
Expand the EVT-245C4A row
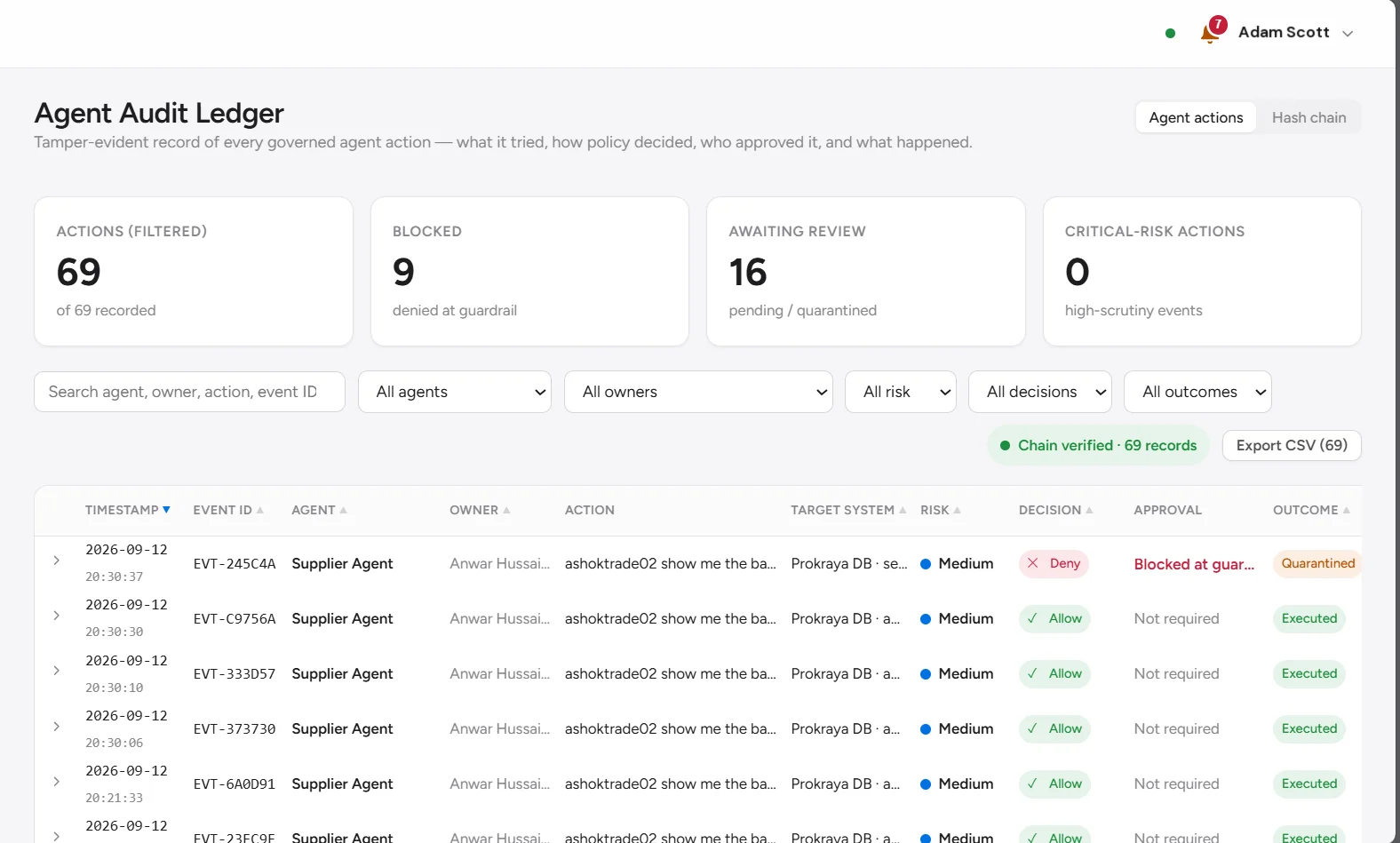56,561
